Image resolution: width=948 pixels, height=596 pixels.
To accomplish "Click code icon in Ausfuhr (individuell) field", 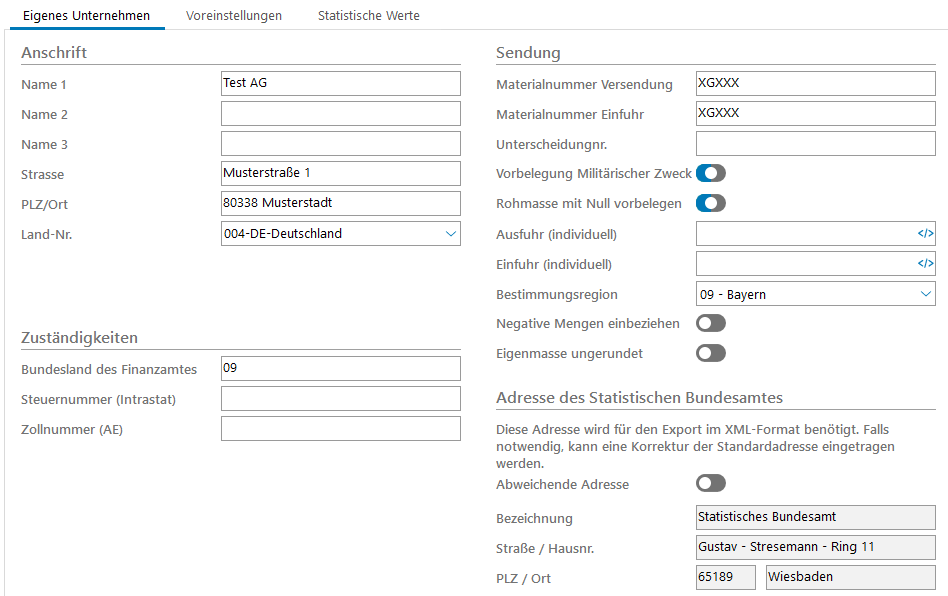I will point(925,234).
